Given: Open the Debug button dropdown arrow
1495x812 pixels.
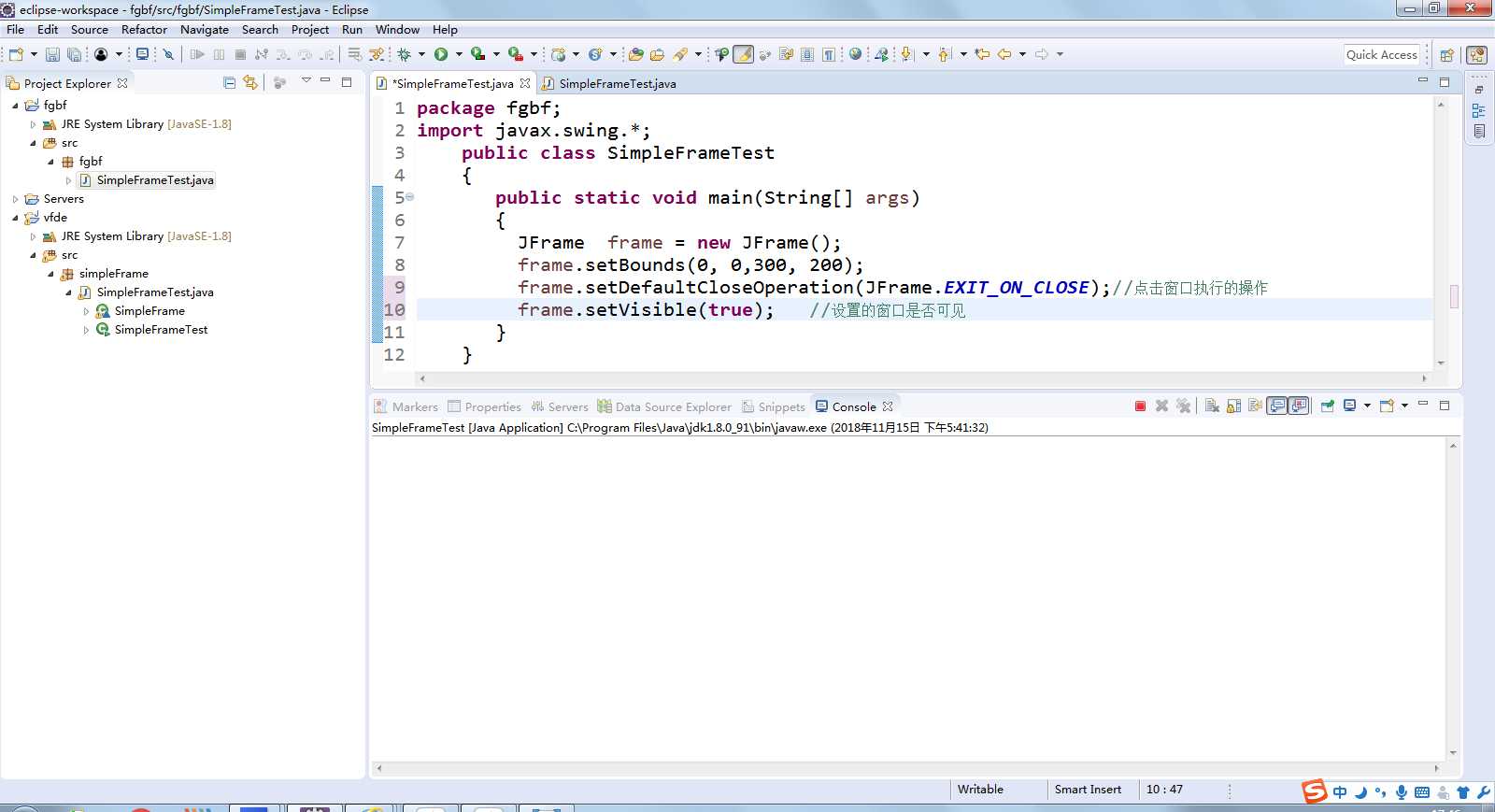Looking at the screenshot, I should (421, 54).
